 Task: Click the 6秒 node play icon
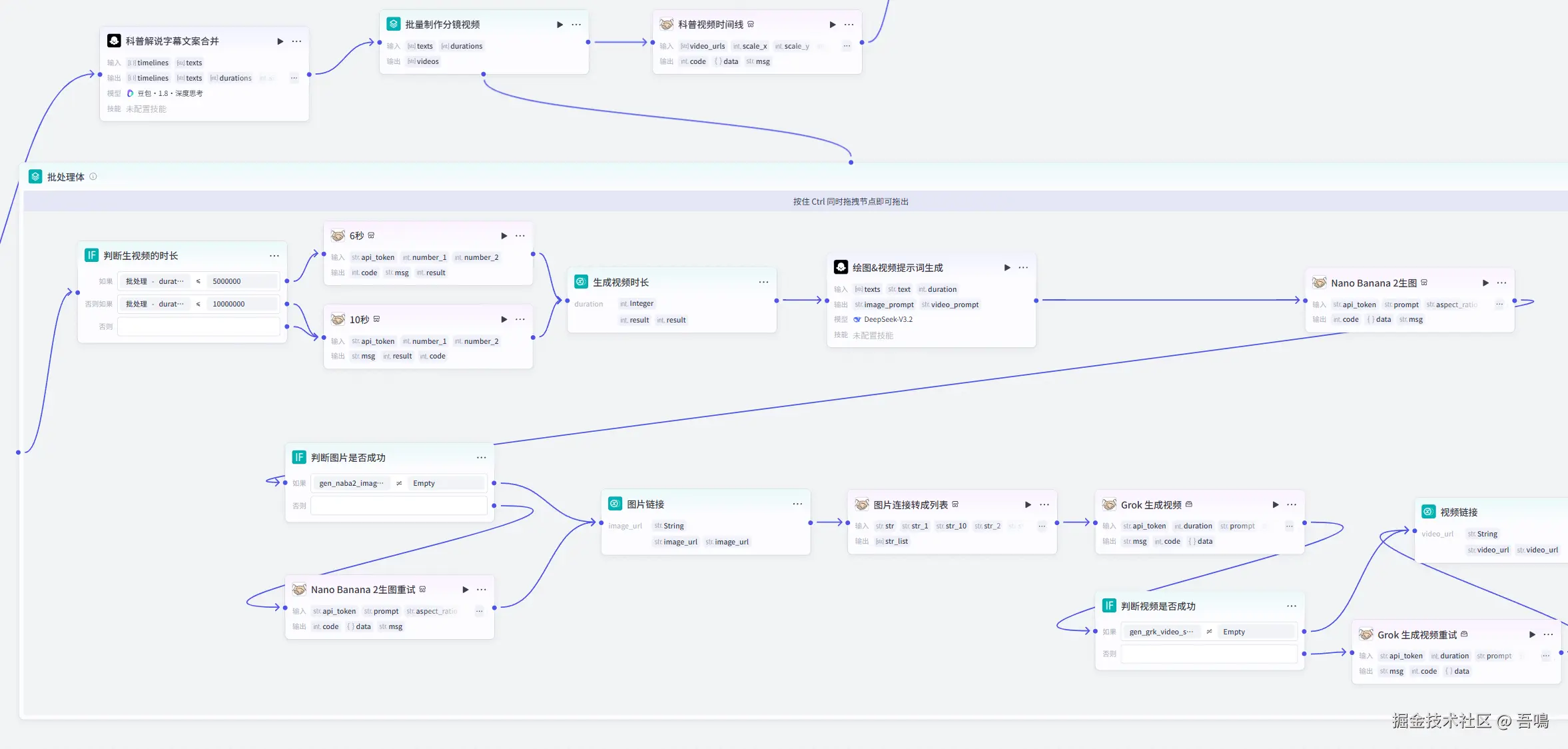pyautogui.click(x=504, y=236)
